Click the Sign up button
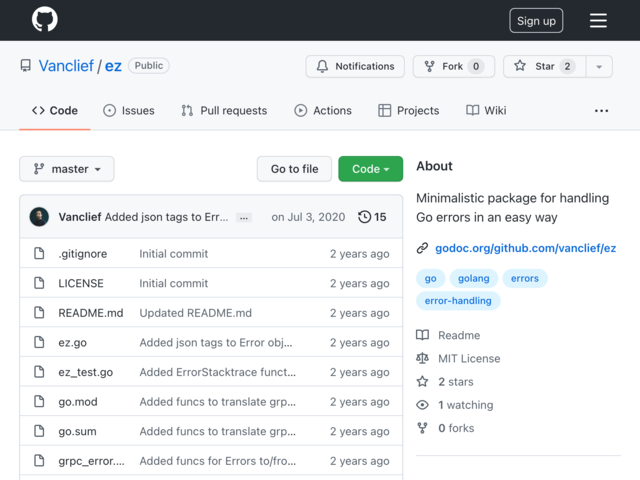The width and height of the screenshot is (640, 480). point(536,20)
